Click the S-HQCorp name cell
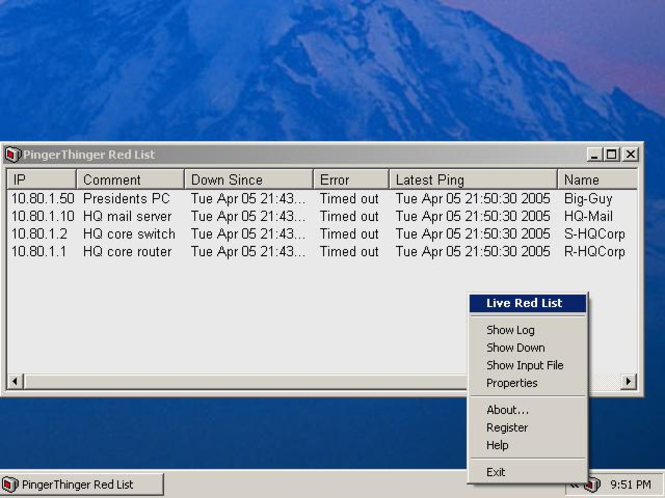Screen dimensions: 665x498 (x=595, y=234)
